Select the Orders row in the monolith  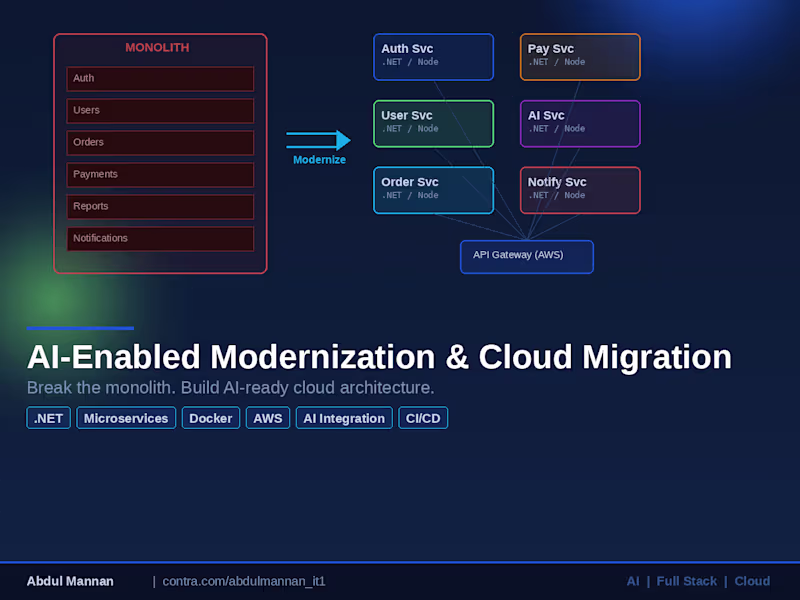(160, 143)
